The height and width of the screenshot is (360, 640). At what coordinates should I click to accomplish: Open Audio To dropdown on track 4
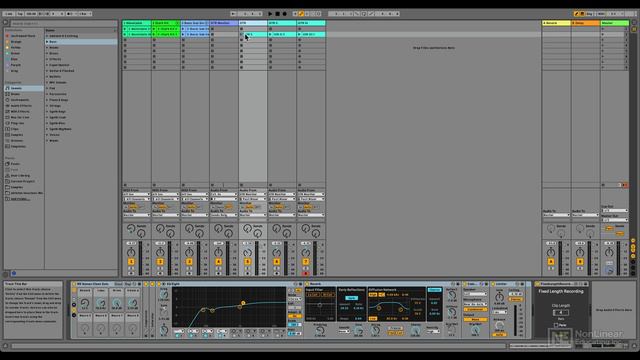[224, 215]
